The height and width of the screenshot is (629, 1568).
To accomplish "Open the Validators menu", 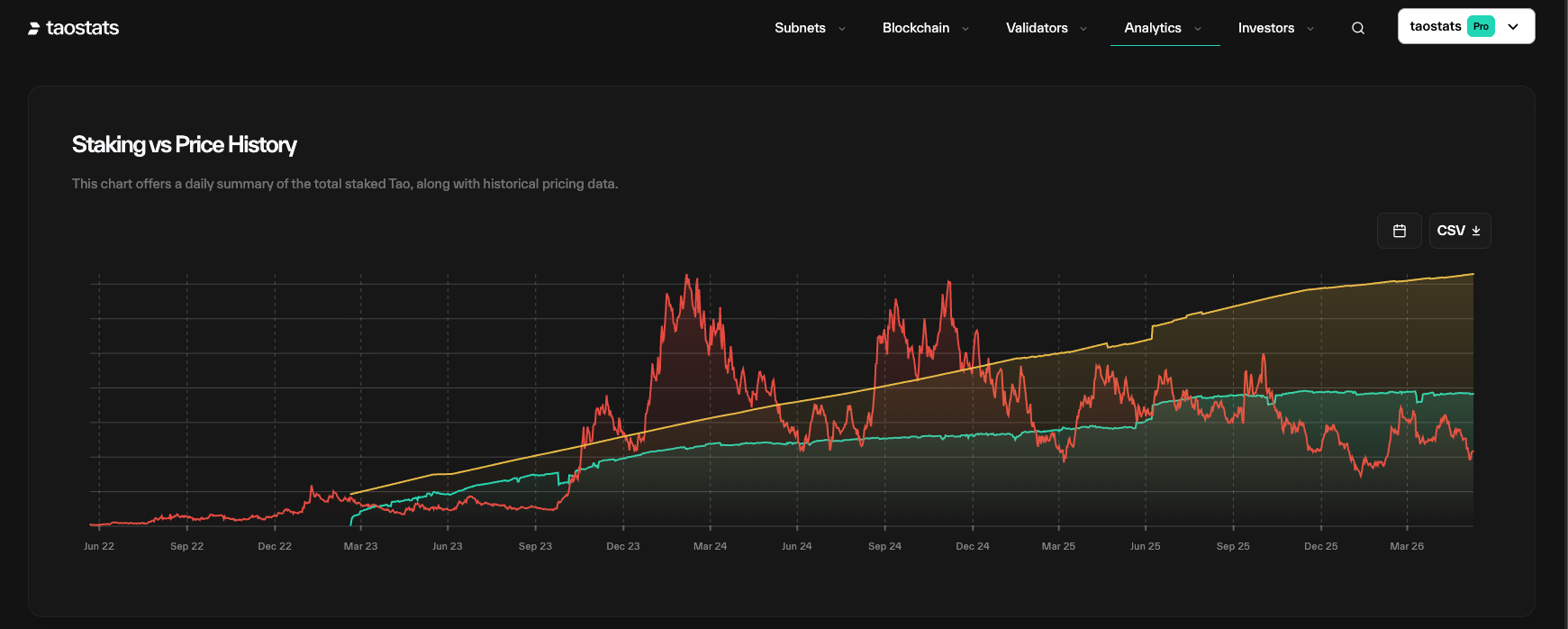I will 1037,28.
